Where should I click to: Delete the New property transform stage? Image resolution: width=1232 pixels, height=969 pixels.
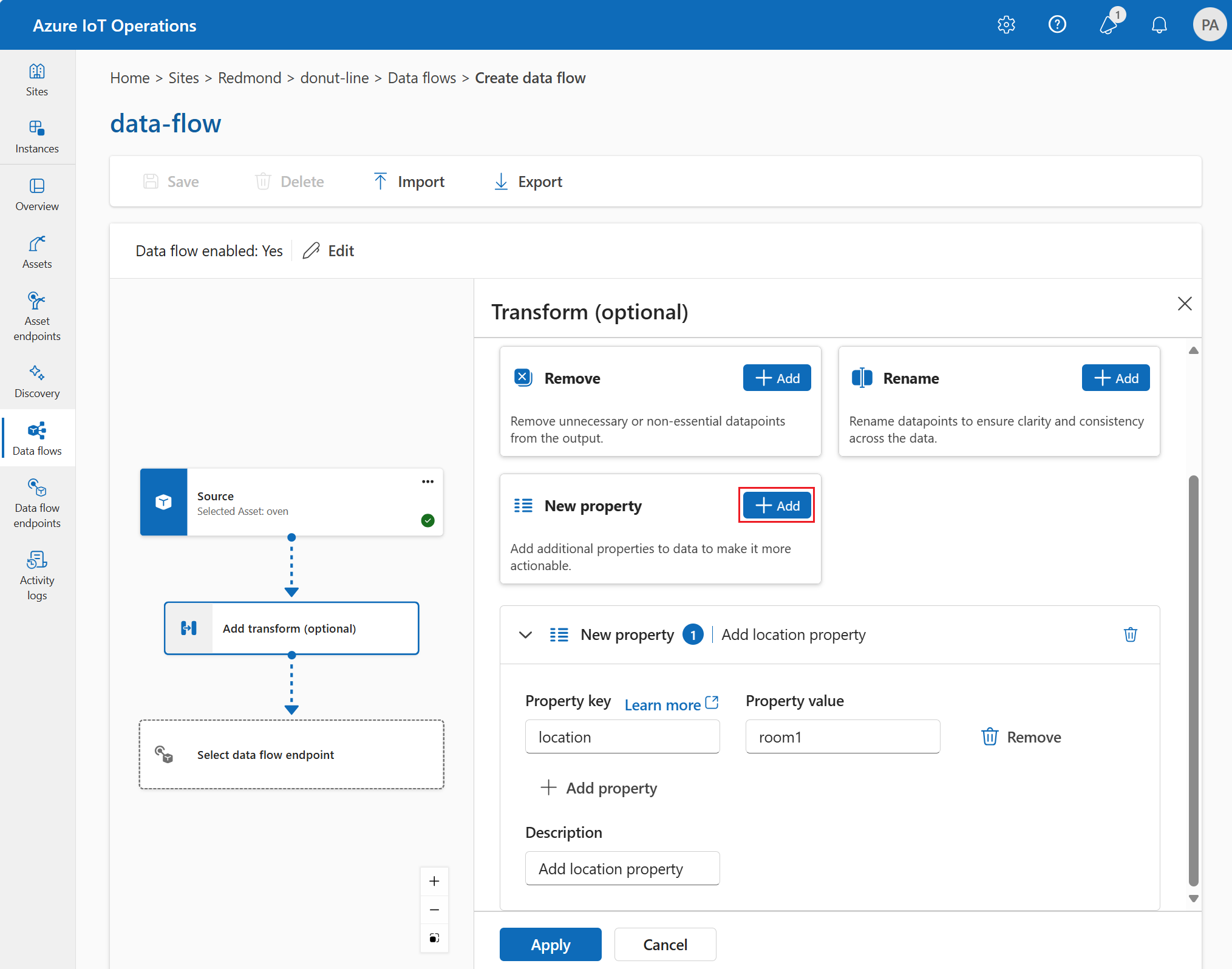pos(1130,634)
